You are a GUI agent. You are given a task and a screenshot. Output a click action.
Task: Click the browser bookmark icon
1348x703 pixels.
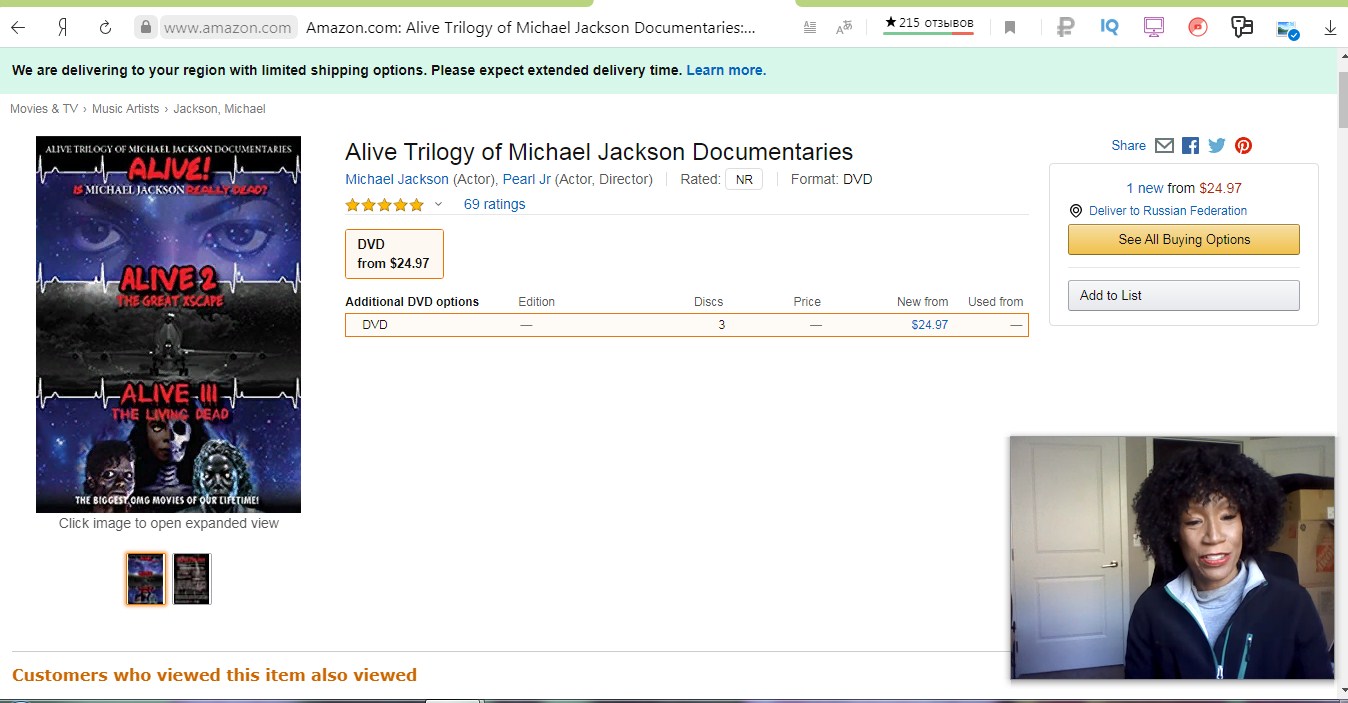pyautogui.click(x=1010, y=28)
